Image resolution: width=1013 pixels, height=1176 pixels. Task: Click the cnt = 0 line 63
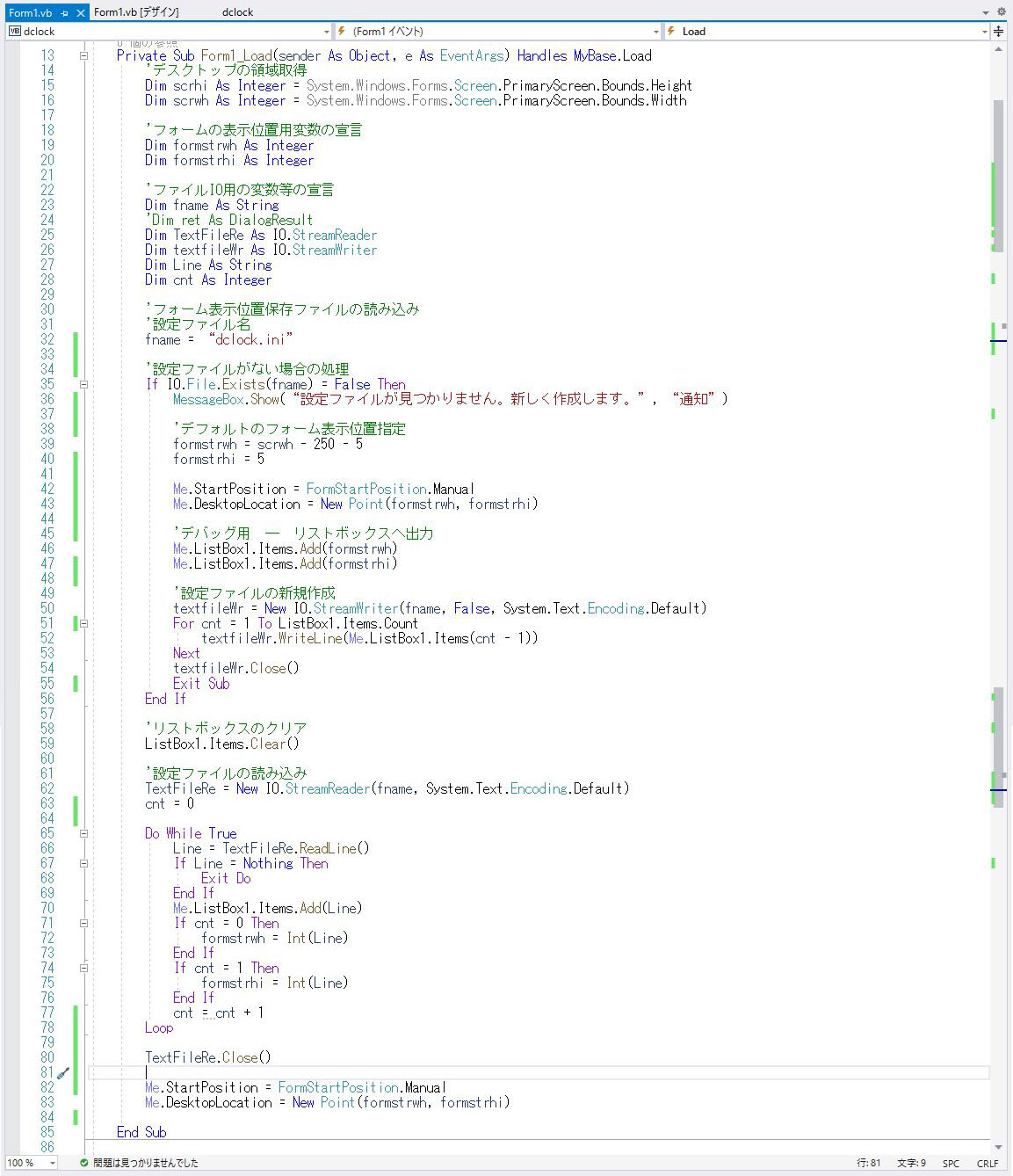(170, 803)
